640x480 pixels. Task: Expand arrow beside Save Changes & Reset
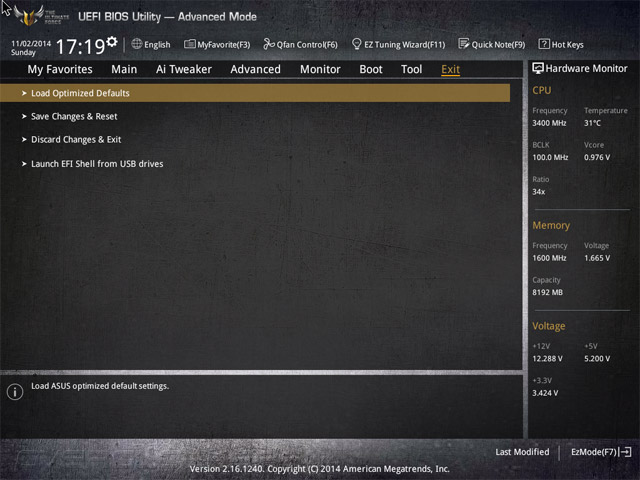click(24, 116)
